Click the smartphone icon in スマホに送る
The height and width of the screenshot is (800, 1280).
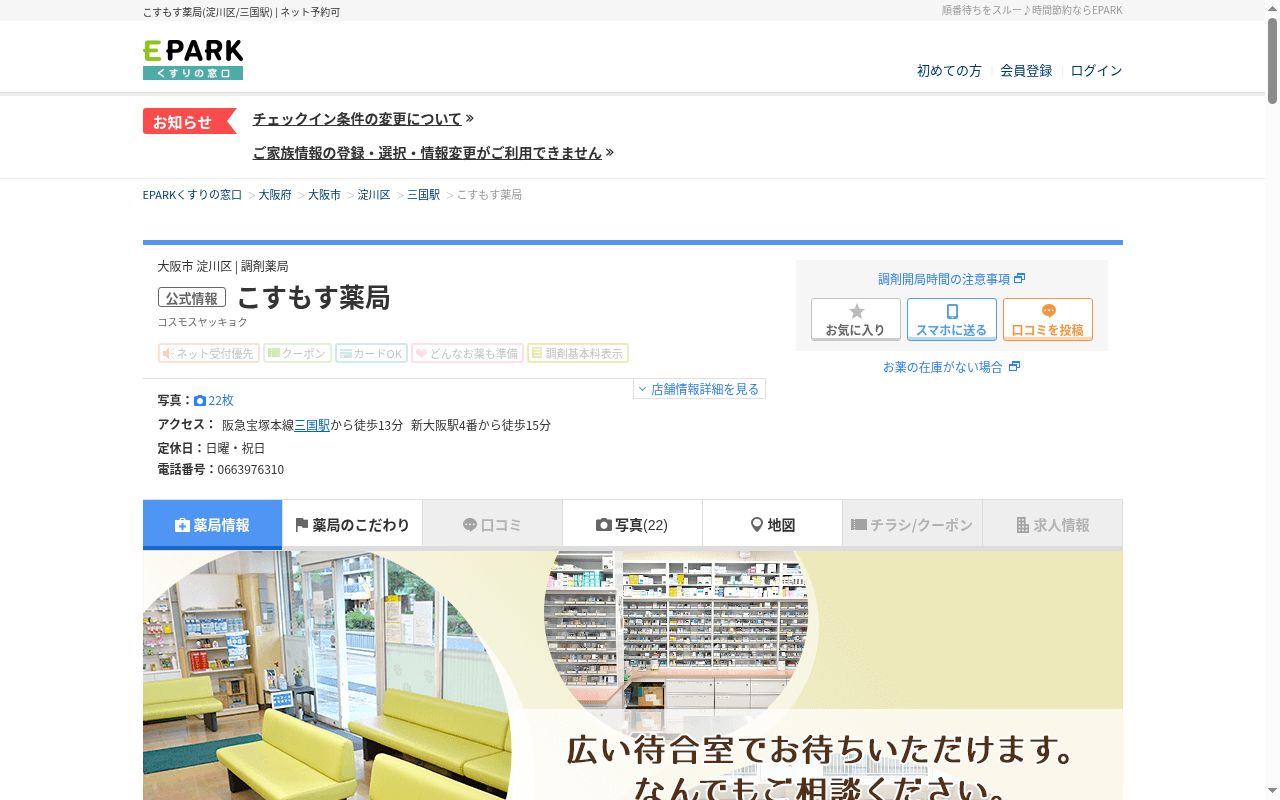952,311
